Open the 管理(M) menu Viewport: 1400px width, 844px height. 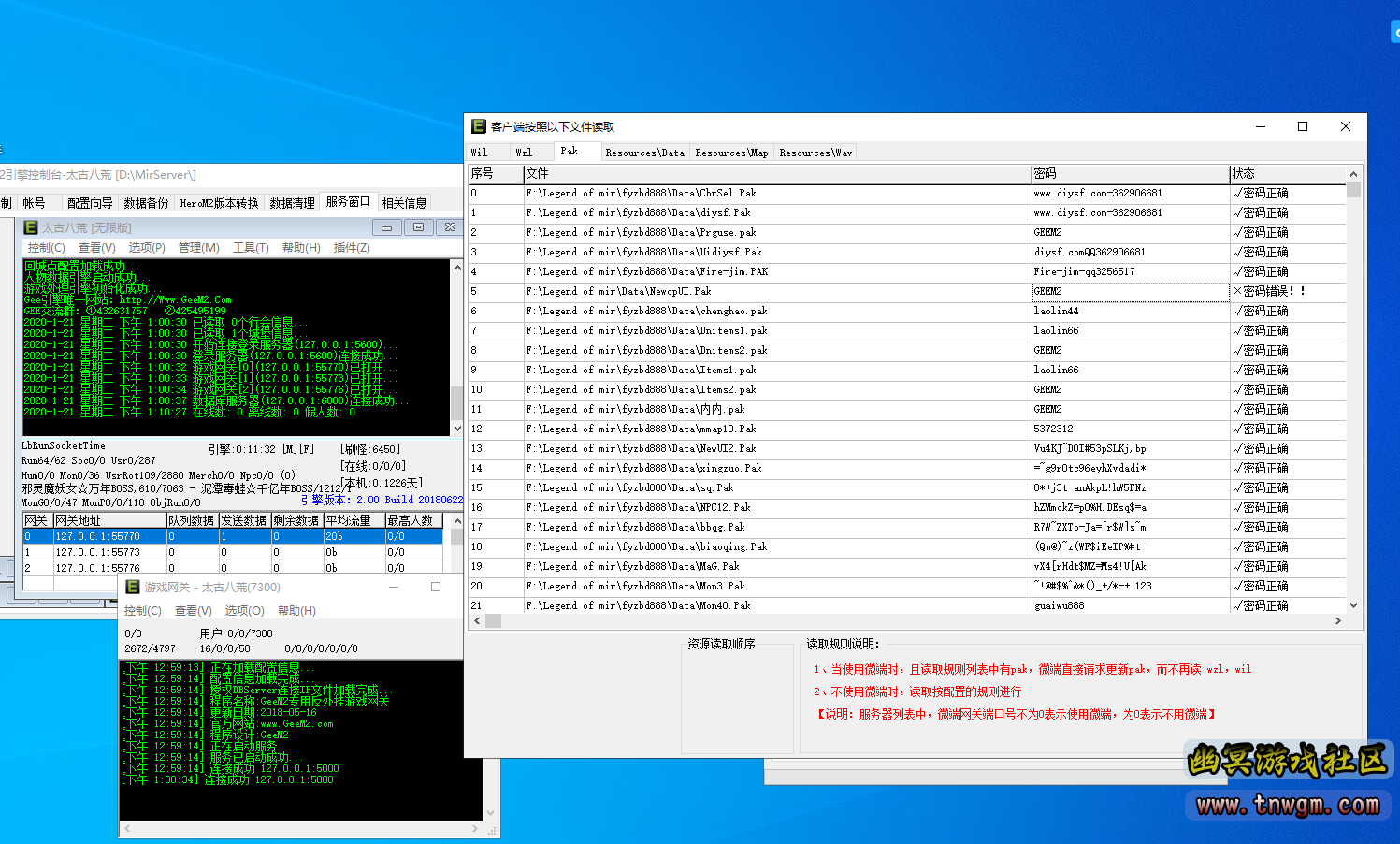[198, 248]
